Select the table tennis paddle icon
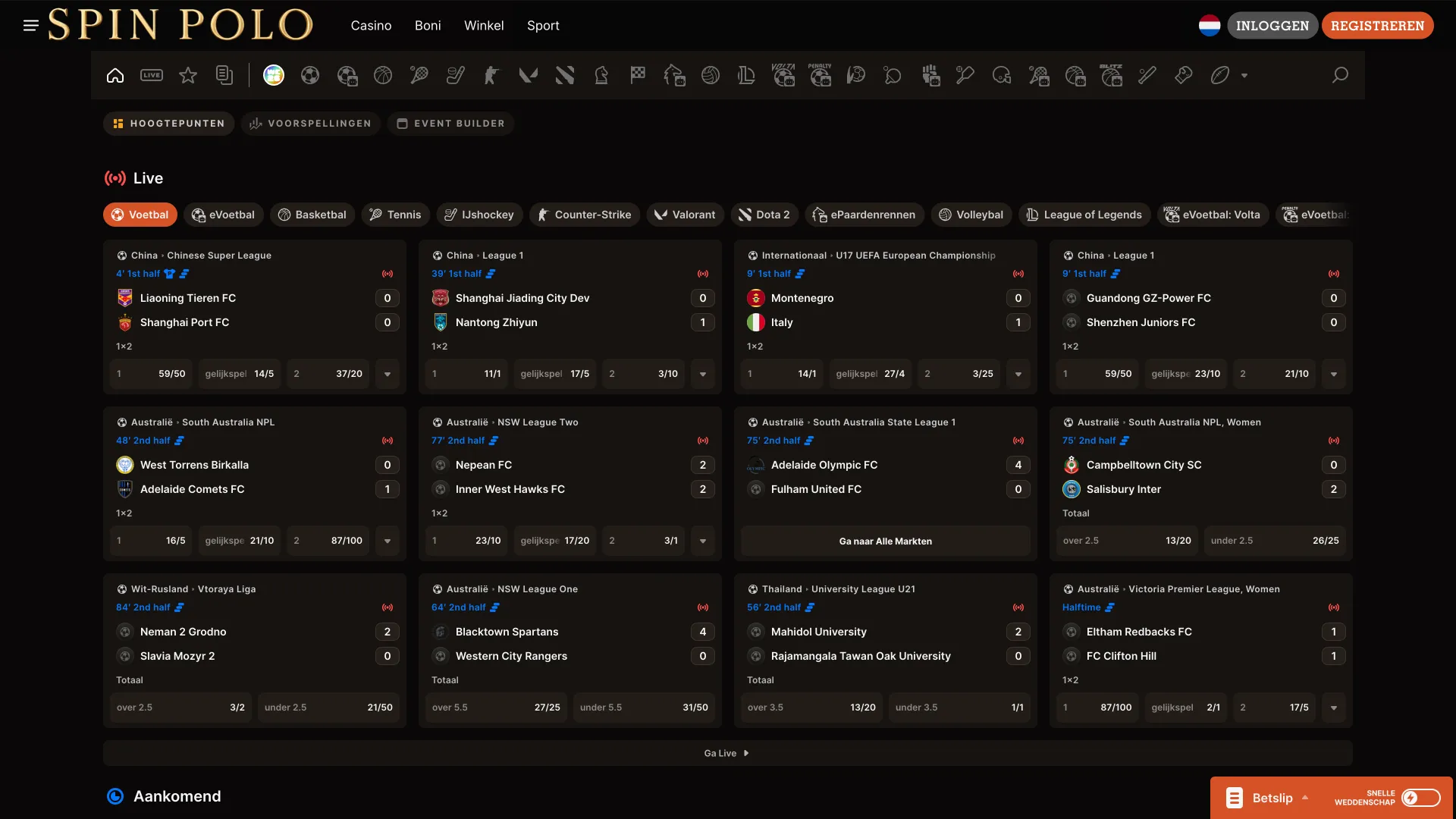Viewport: 1456px width, 819px height. pyautogui.click(x=893, y=75)
